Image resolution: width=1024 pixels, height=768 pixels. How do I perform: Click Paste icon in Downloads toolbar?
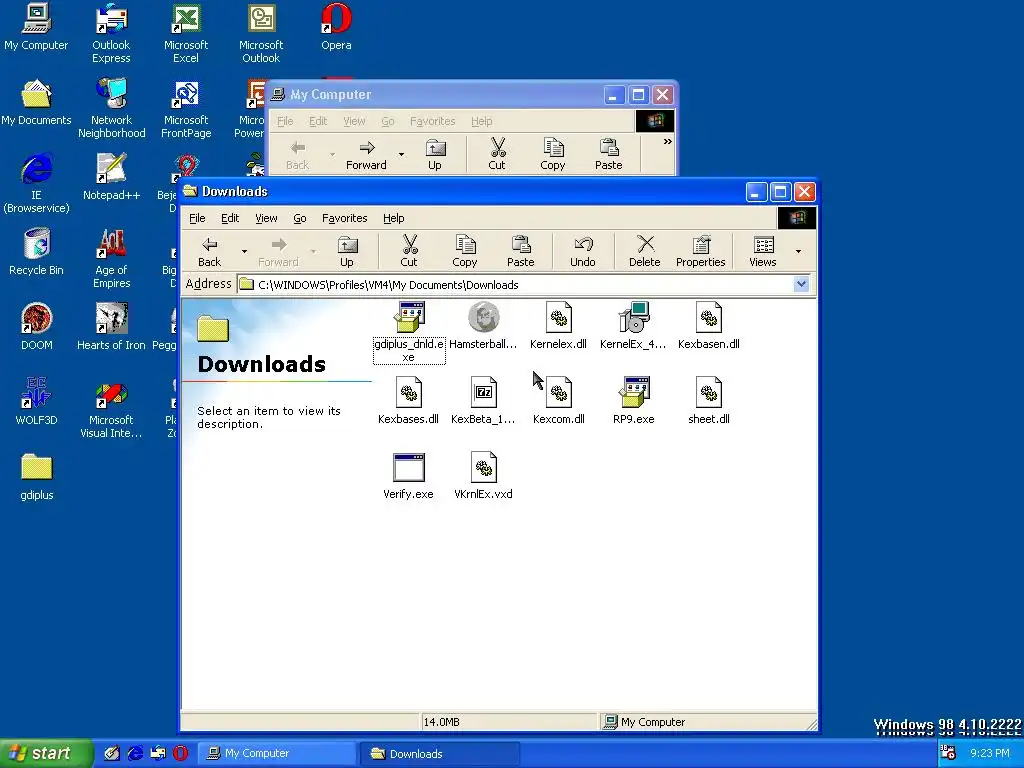[520, 251]
